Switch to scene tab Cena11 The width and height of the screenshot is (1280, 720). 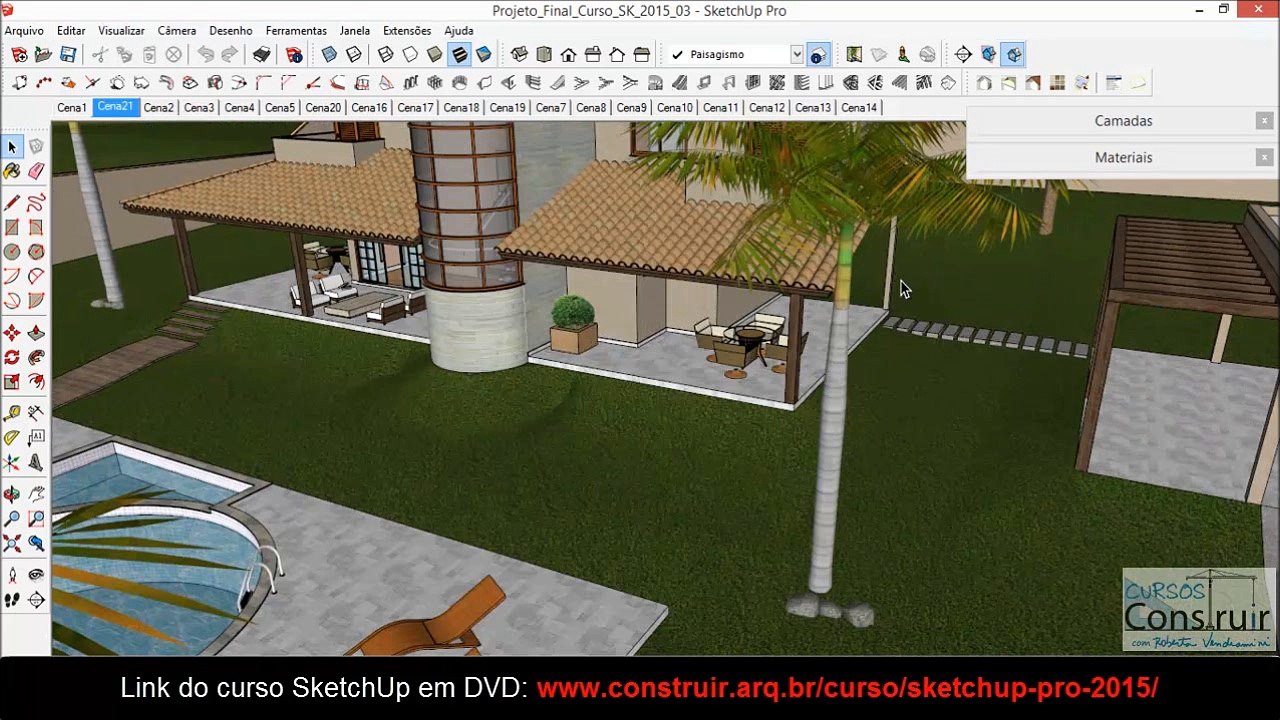(720, 107)
